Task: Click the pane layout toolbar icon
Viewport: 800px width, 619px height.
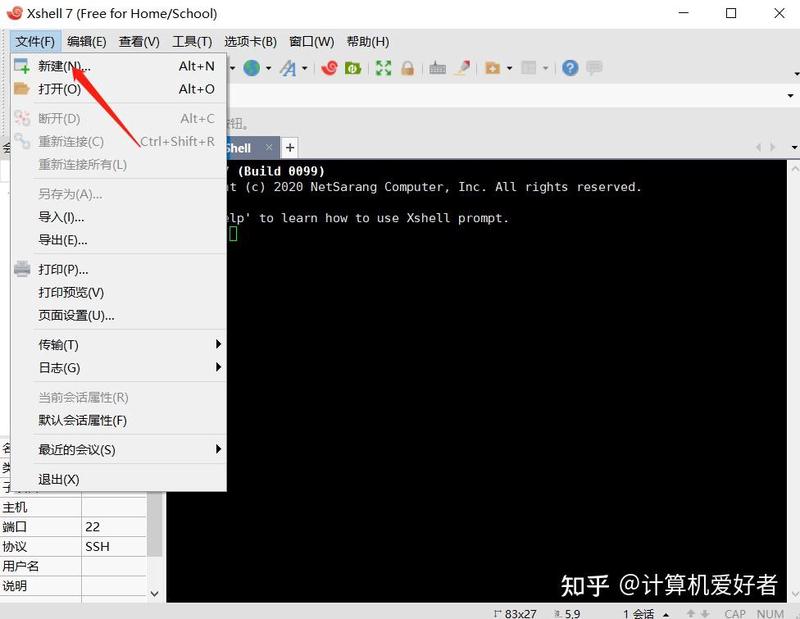Action: (x=529, y=68)
